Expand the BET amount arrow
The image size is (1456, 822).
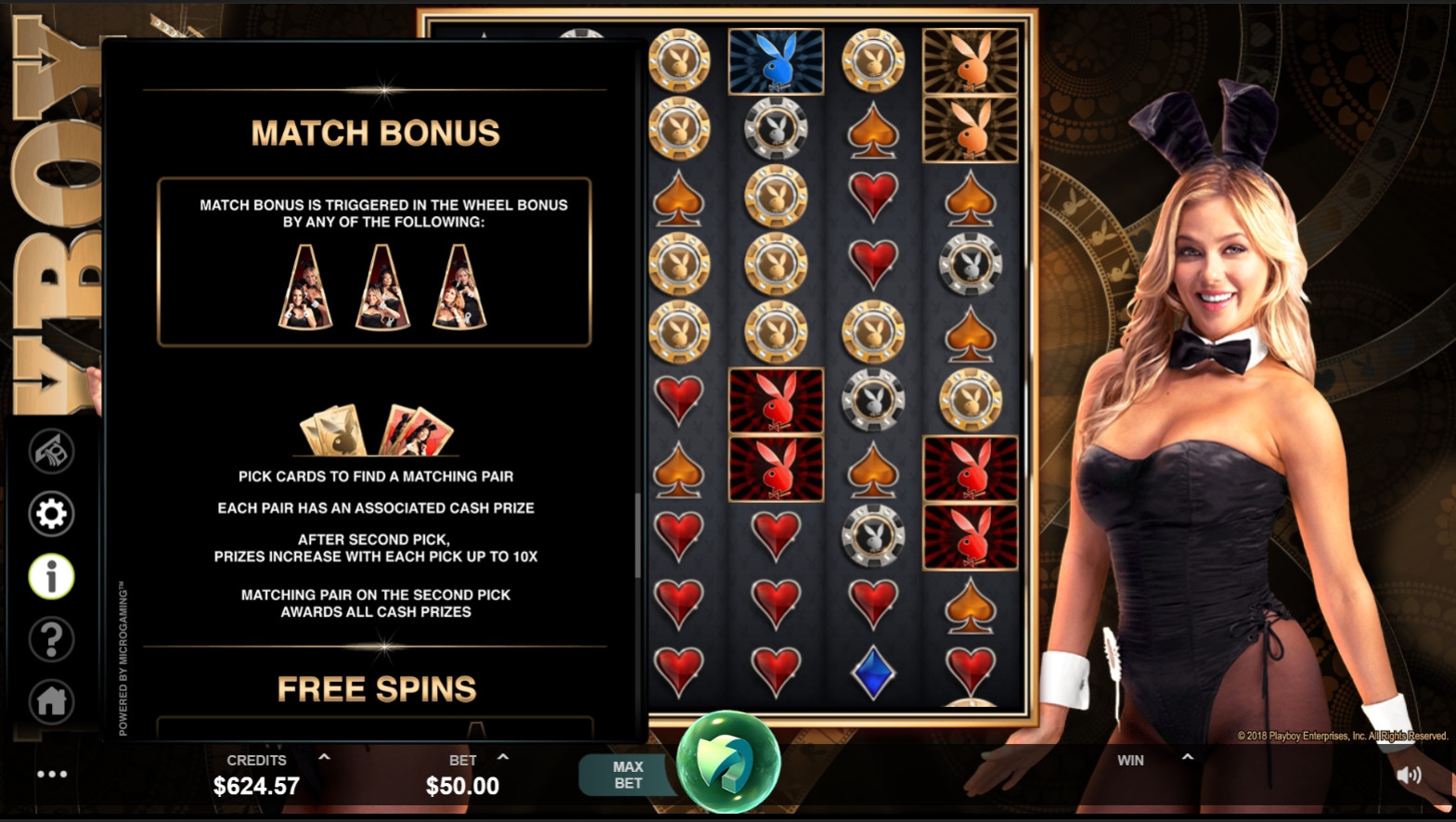point(503,757)
